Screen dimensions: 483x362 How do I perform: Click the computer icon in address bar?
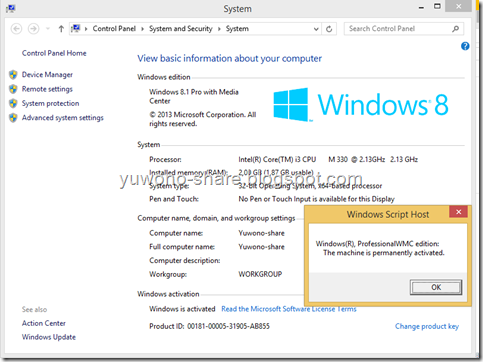pos(76,29)
